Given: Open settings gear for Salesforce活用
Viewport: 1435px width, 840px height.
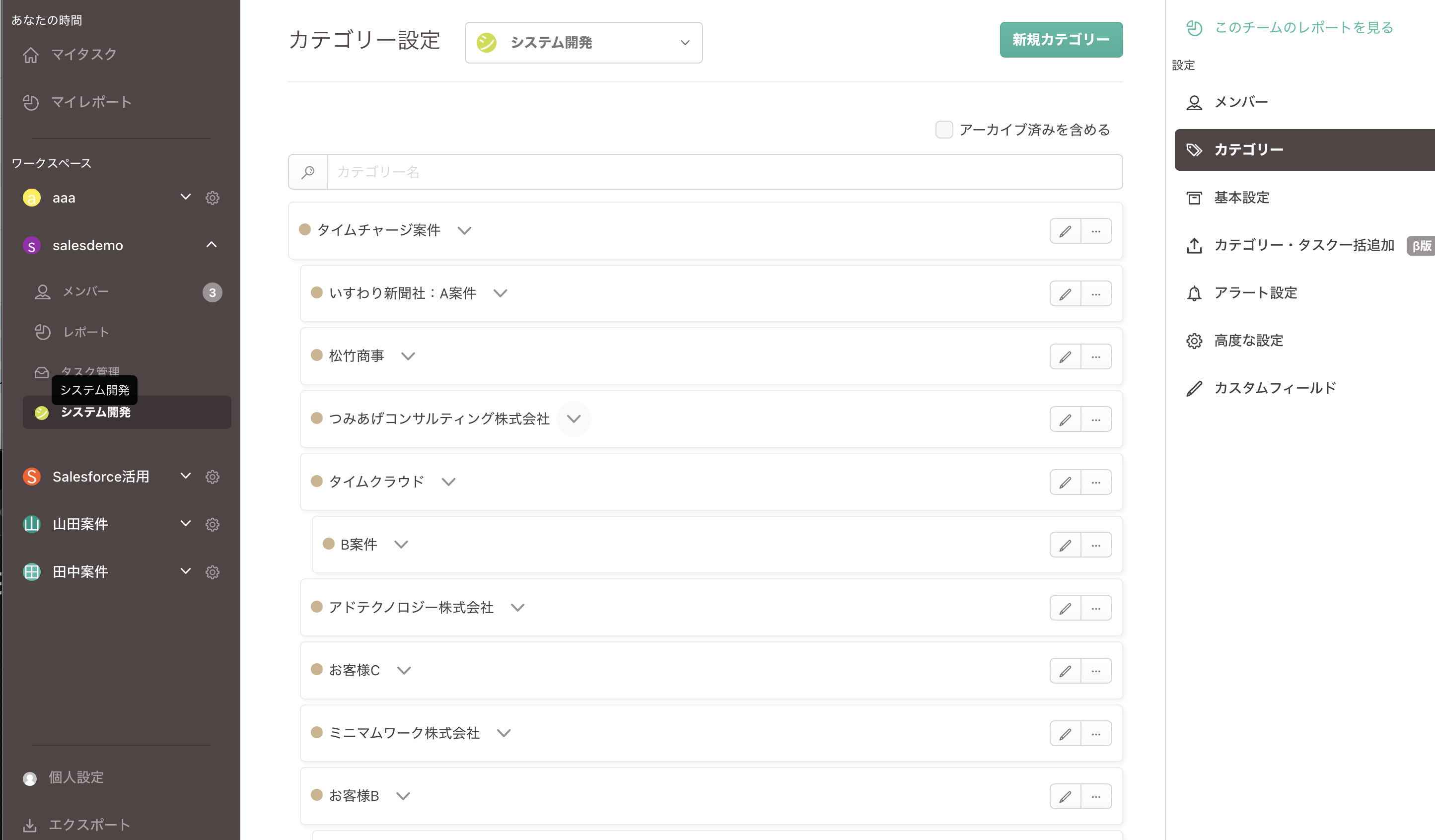Looking at the screenshot, I should [x=213, y=477].
